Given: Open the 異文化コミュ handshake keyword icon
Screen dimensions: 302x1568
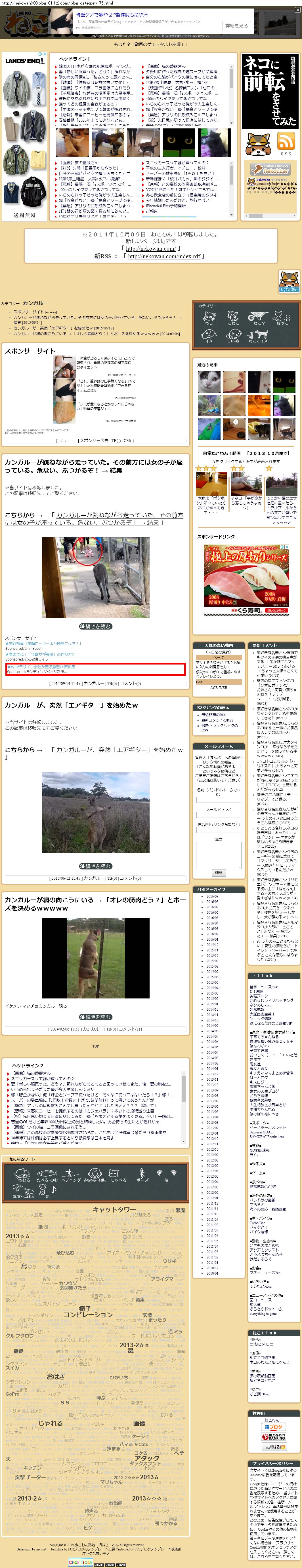Looking at the screenshot, I should pyautogui.click(x=24, y=1192).
